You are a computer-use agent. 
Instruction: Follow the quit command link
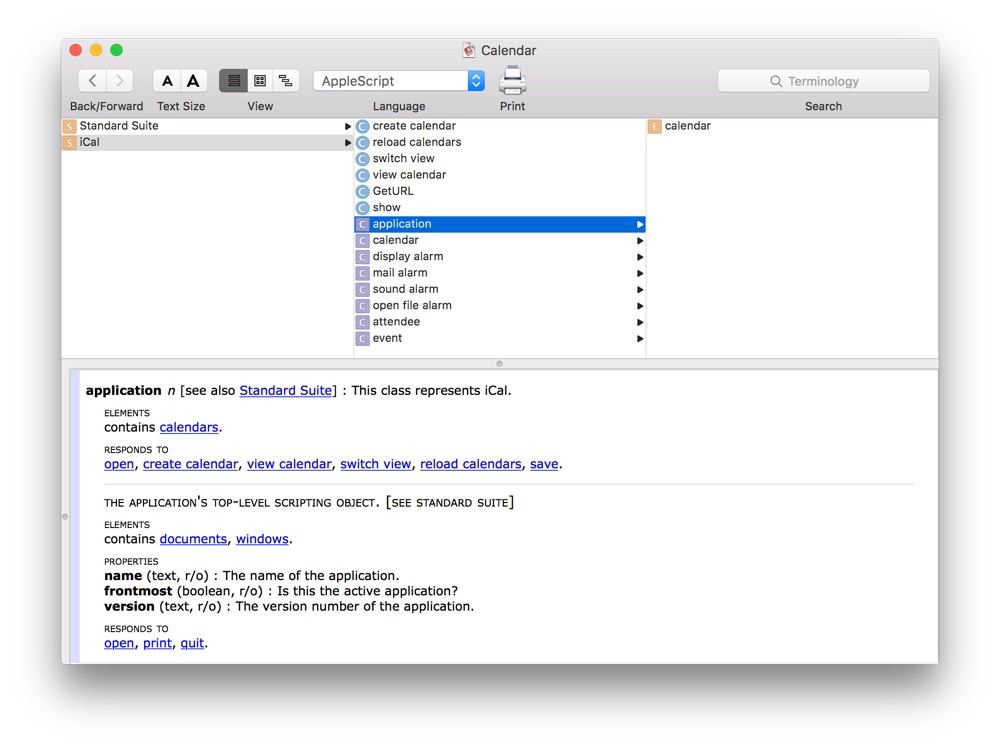point(192,643)
